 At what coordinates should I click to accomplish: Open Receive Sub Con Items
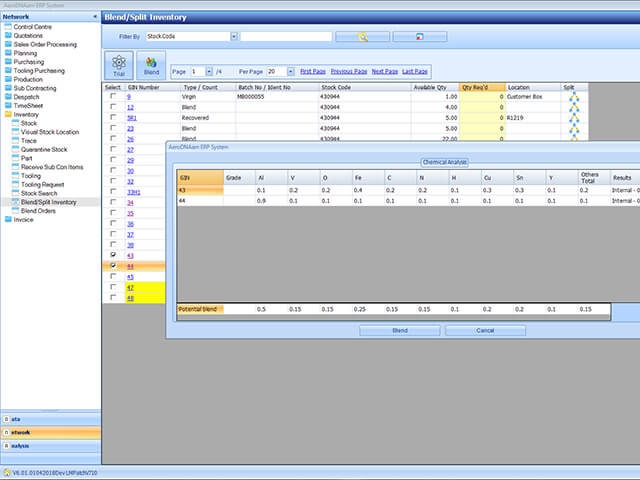click(52, 167)
